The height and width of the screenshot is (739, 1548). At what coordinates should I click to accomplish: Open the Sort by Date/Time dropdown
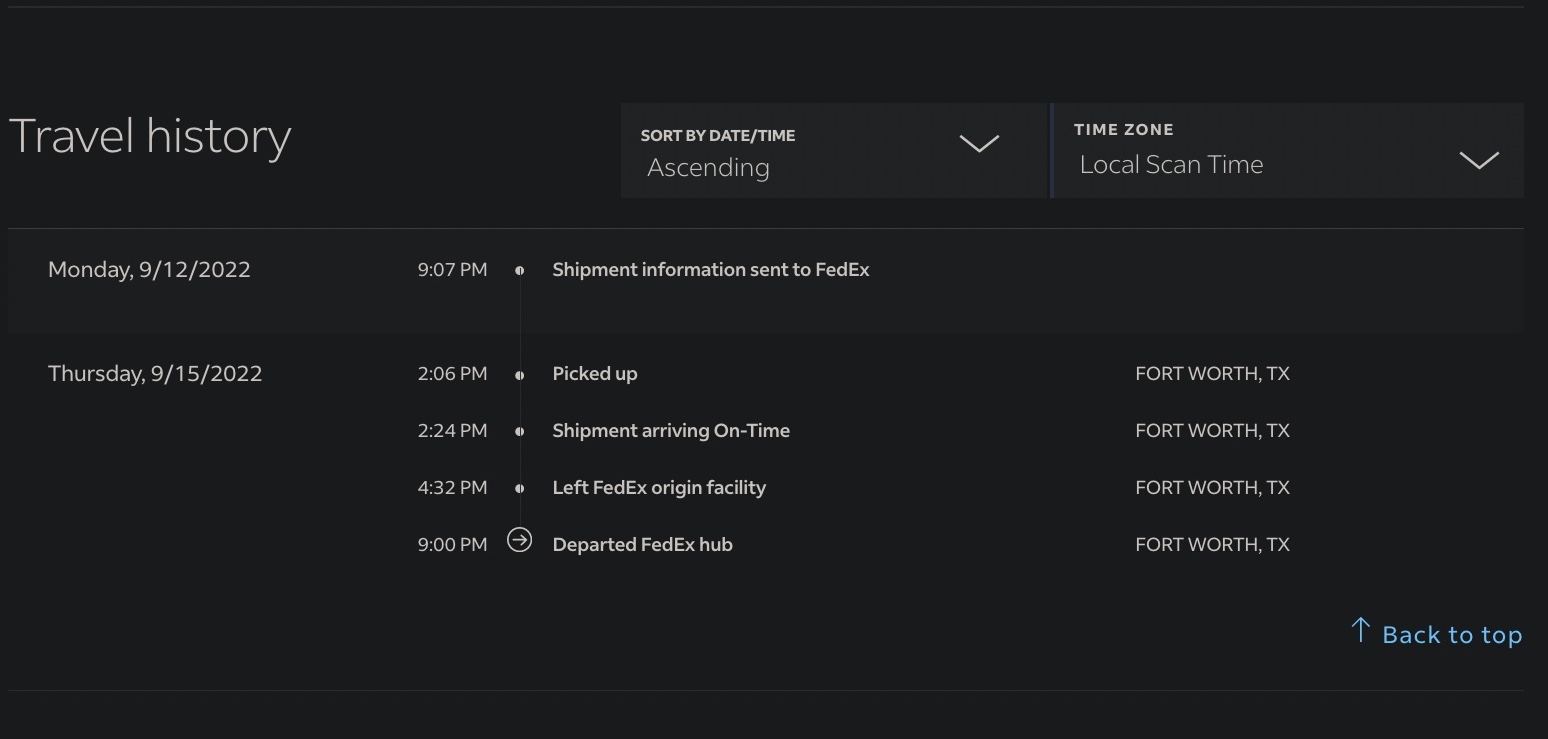coord(832,151)
